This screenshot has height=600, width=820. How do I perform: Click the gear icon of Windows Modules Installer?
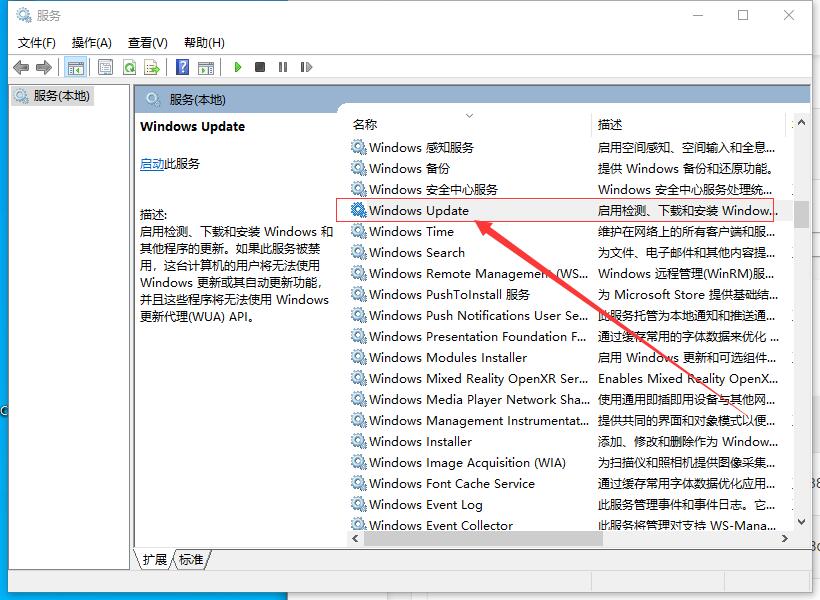pyautogui.click(x=358, y=357)
